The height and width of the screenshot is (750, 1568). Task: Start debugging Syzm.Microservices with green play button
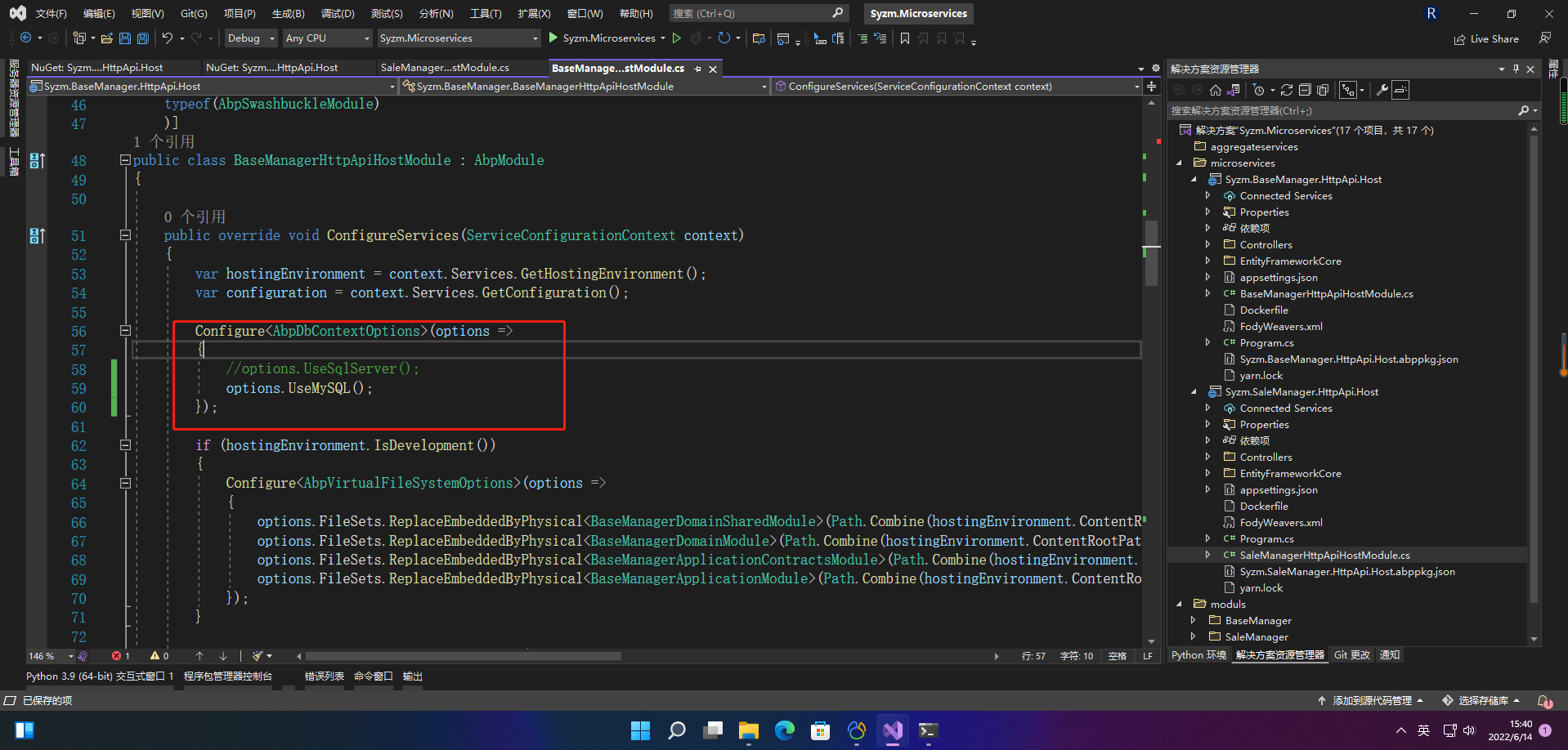pos(553,38)
